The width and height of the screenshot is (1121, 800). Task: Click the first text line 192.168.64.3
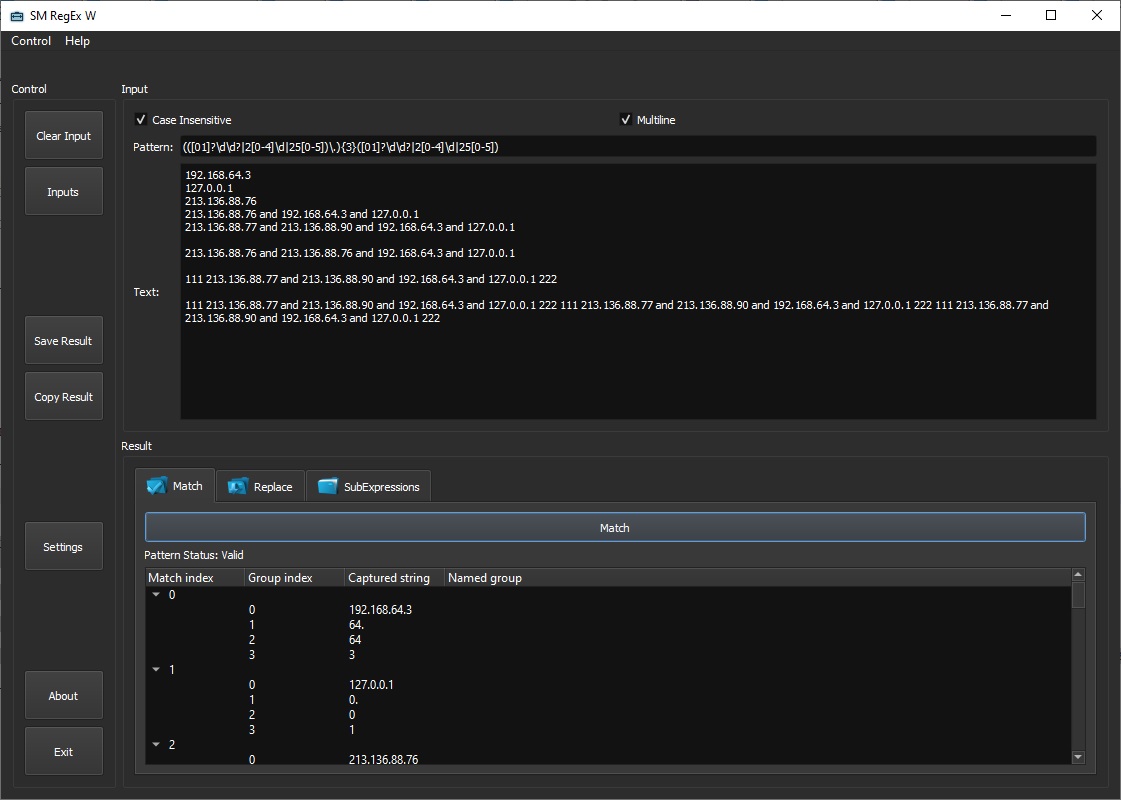click(218, 175)
